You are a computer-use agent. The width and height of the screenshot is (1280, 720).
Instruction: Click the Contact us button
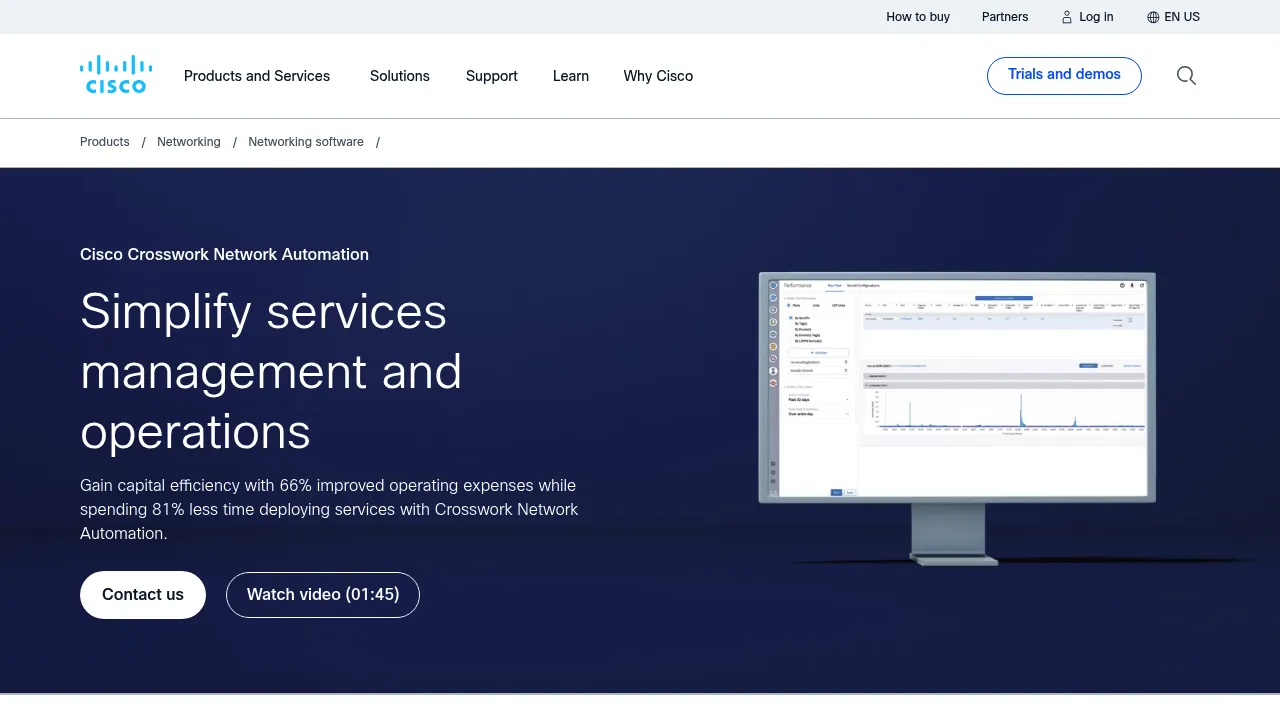coord(143,595)
